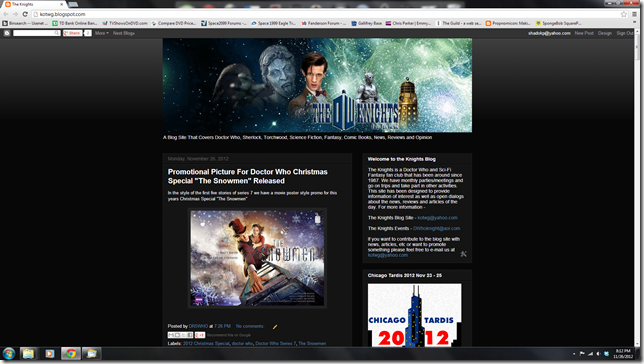Open the Windows Start button
The width and height of the screenshot is (644, 364).
9,354
